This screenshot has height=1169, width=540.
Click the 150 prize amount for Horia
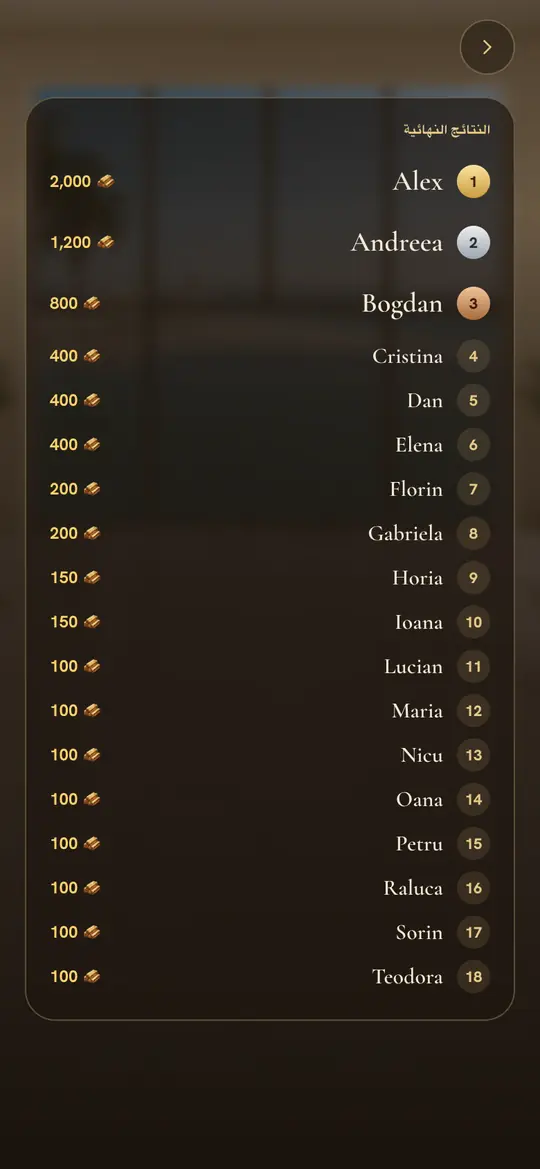pyautogui.click(x=64, y=578)
